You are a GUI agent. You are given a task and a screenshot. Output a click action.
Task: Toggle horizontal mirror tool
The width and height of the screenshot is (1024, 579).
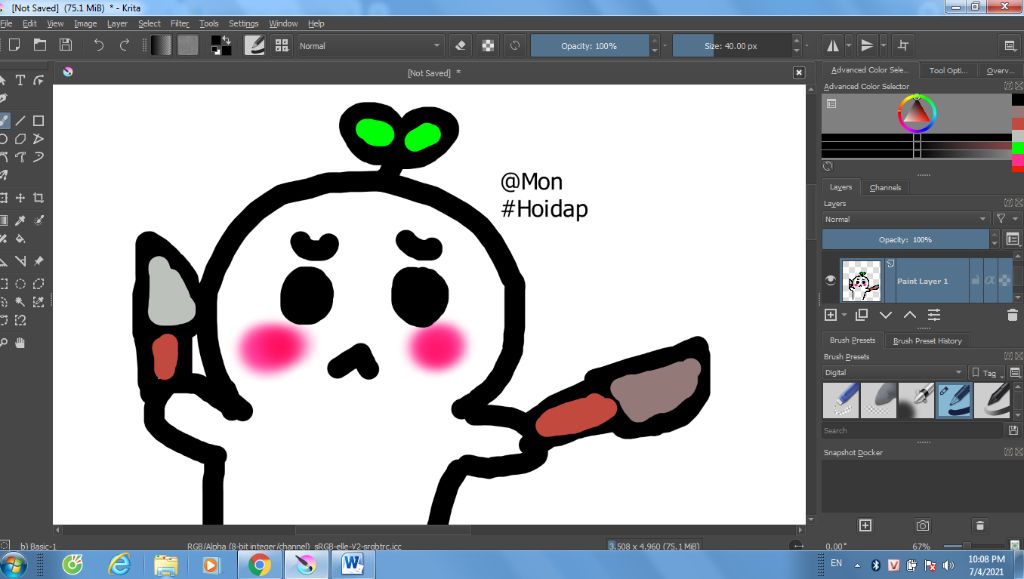(833, 46)
